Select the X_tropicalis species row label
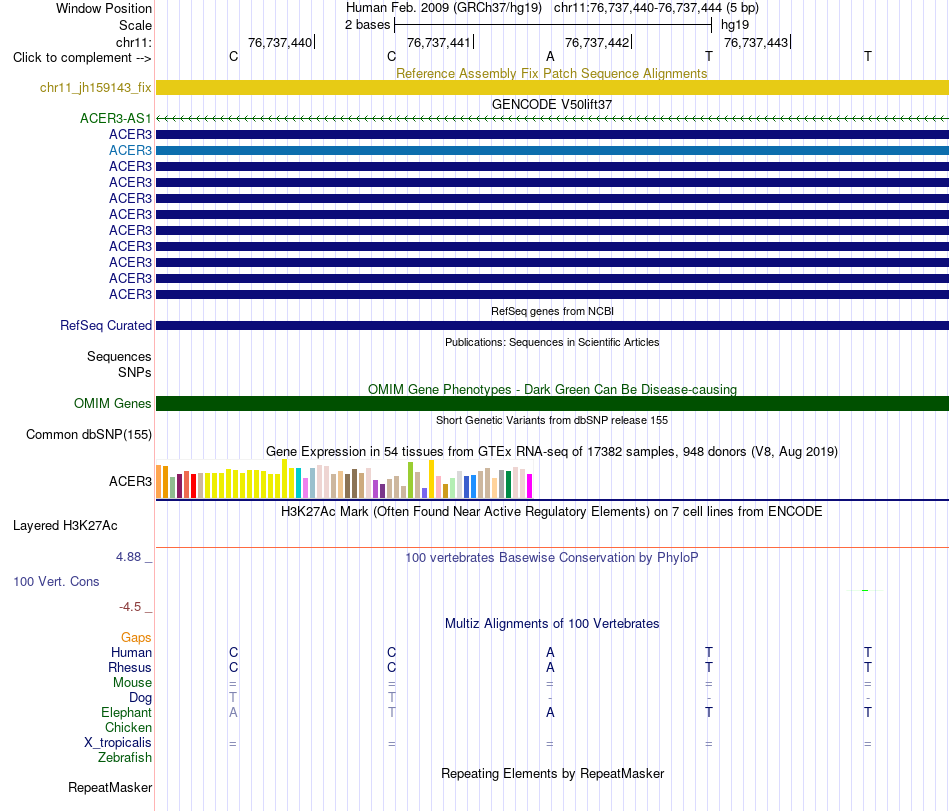The width and height of the screenshot is (950, 811). click(118, 743)
